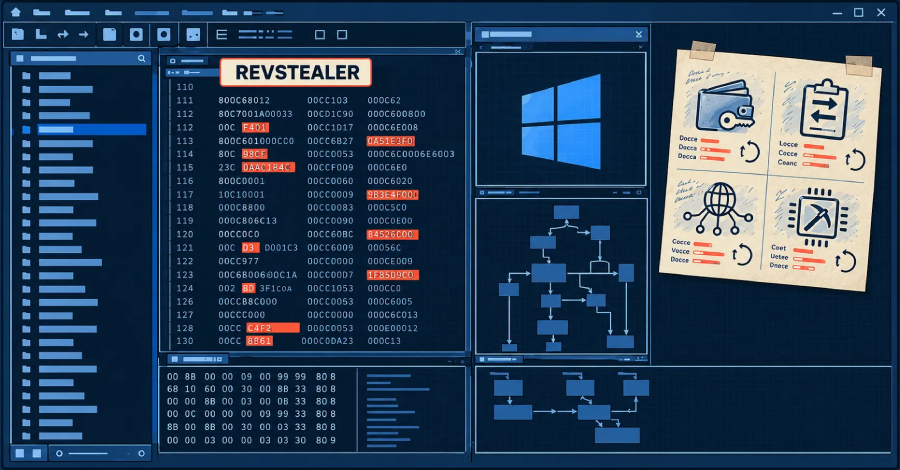Click the hex dump row starting 00 0C 00
900x470 pixels.
tap(251, 414)
